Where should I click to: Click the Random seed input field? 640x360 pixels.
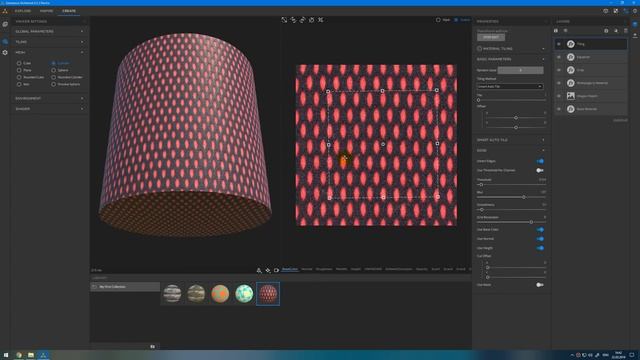click(520, 70)
